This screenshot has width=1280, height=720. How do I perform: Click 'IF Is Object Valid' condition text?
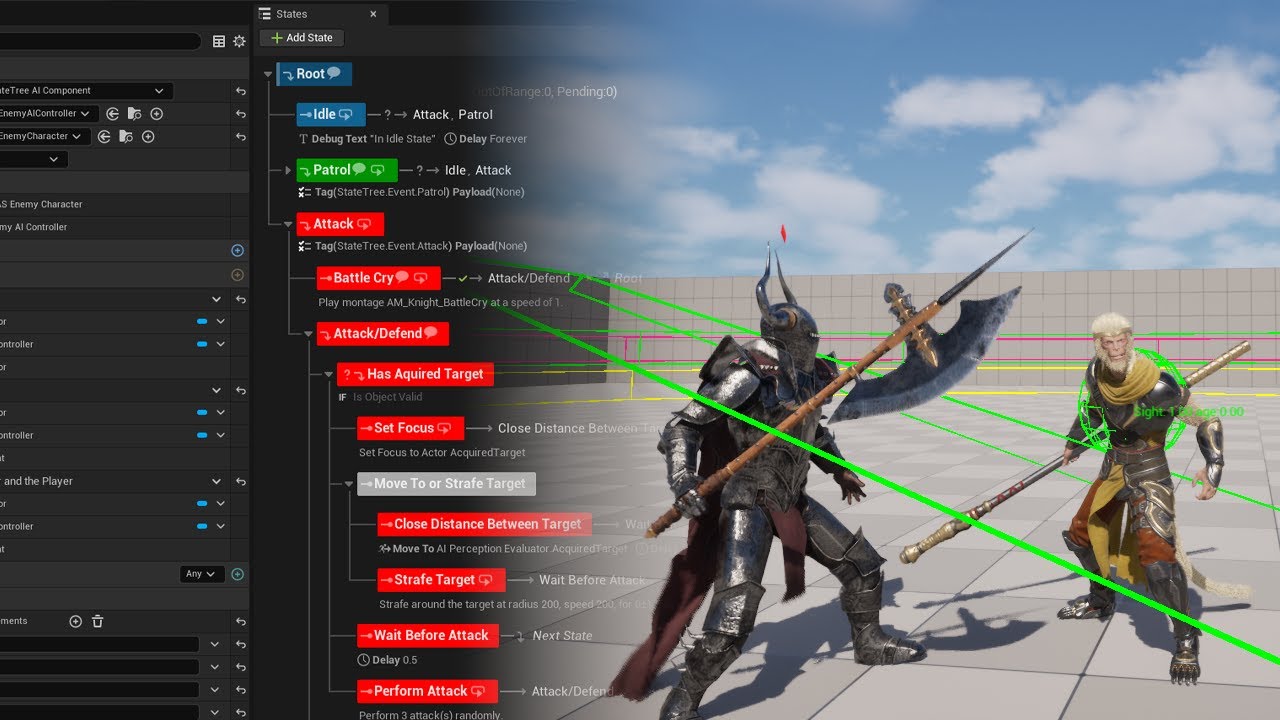380,397
